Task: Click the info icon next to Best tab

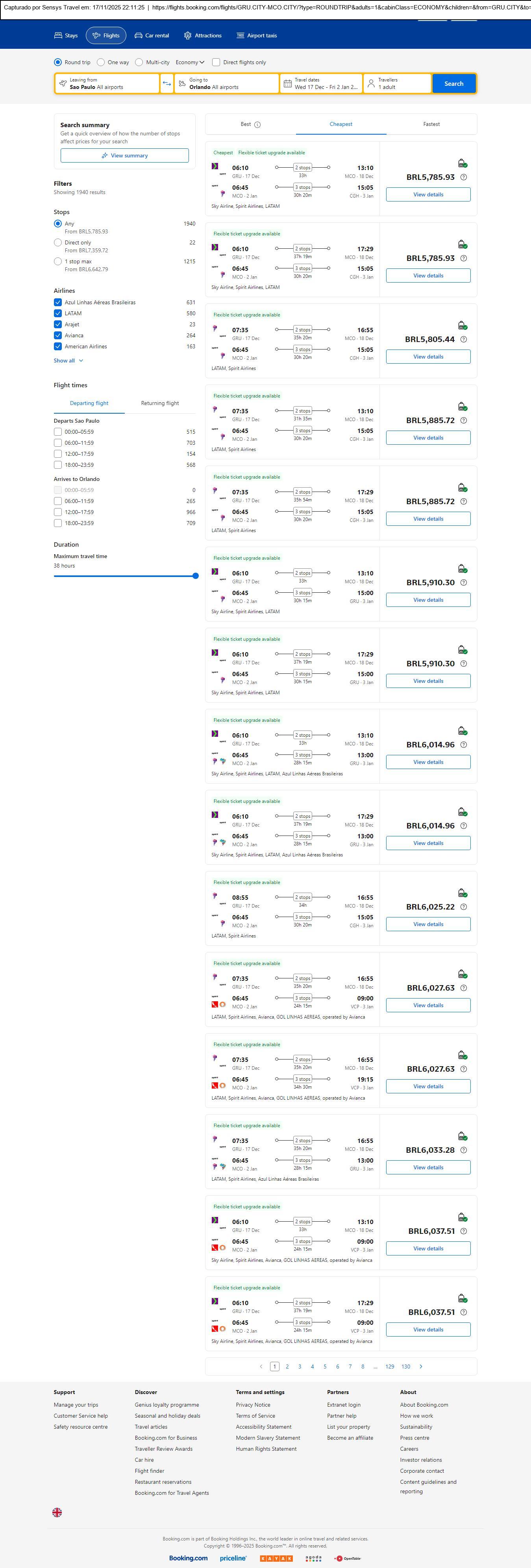Action: coord(257,124)
